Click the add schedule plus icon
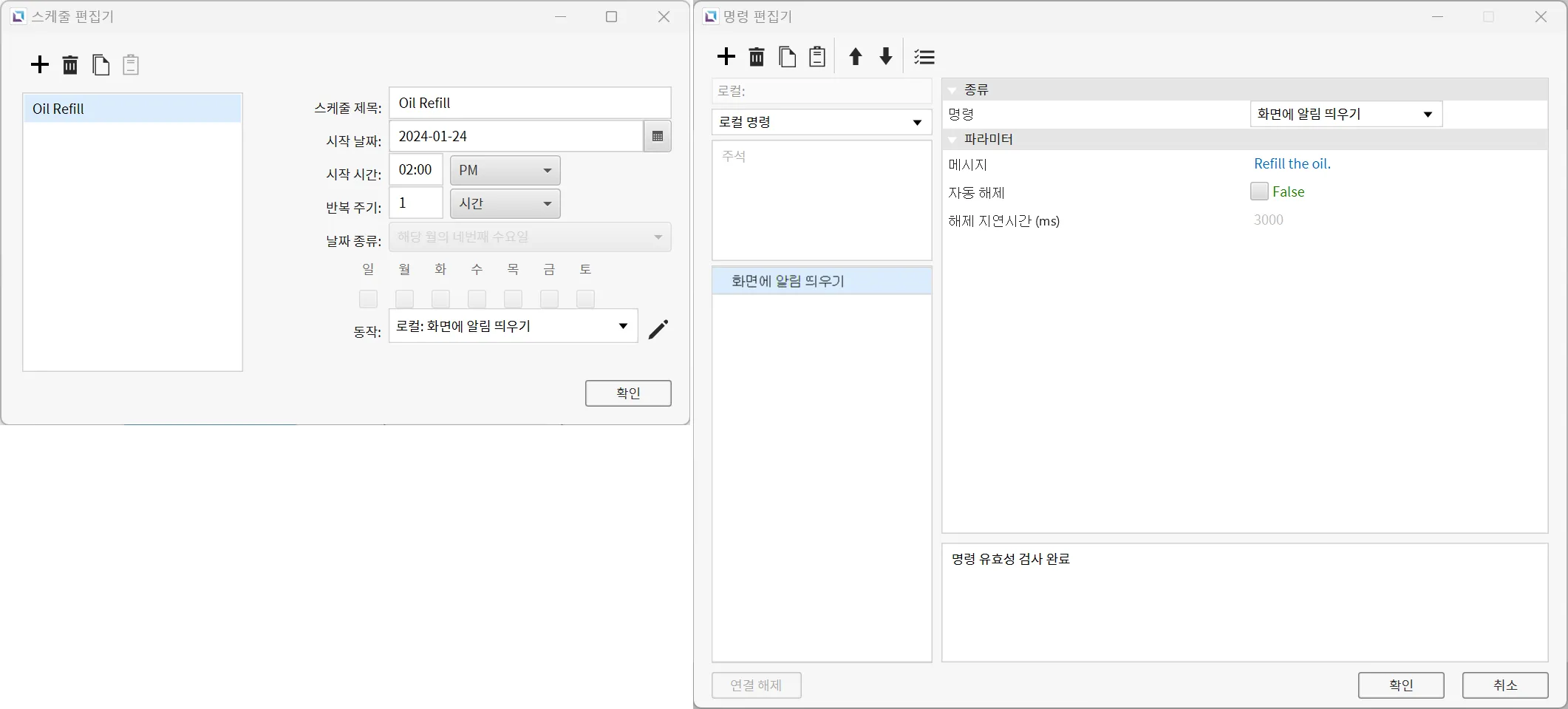1568x709 pixels. (x=40, y=65)
